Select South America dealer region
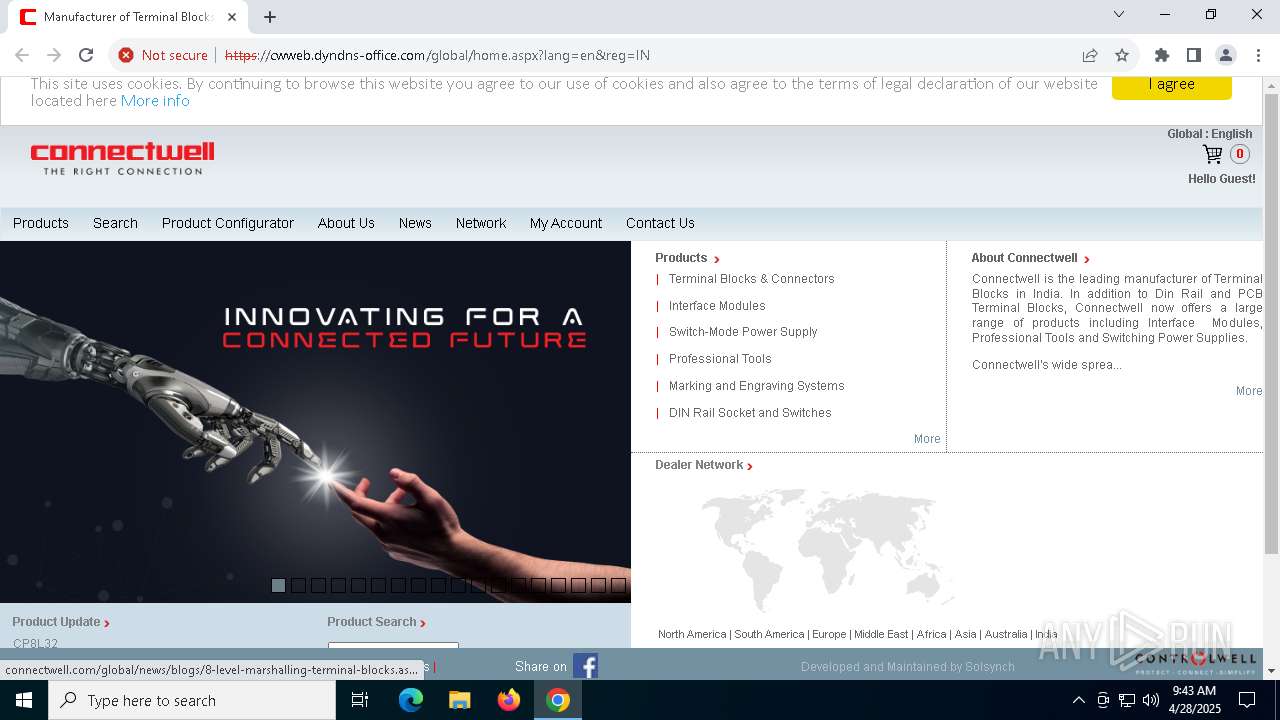Screen dimensions: 1280x720 coord(769,634)
